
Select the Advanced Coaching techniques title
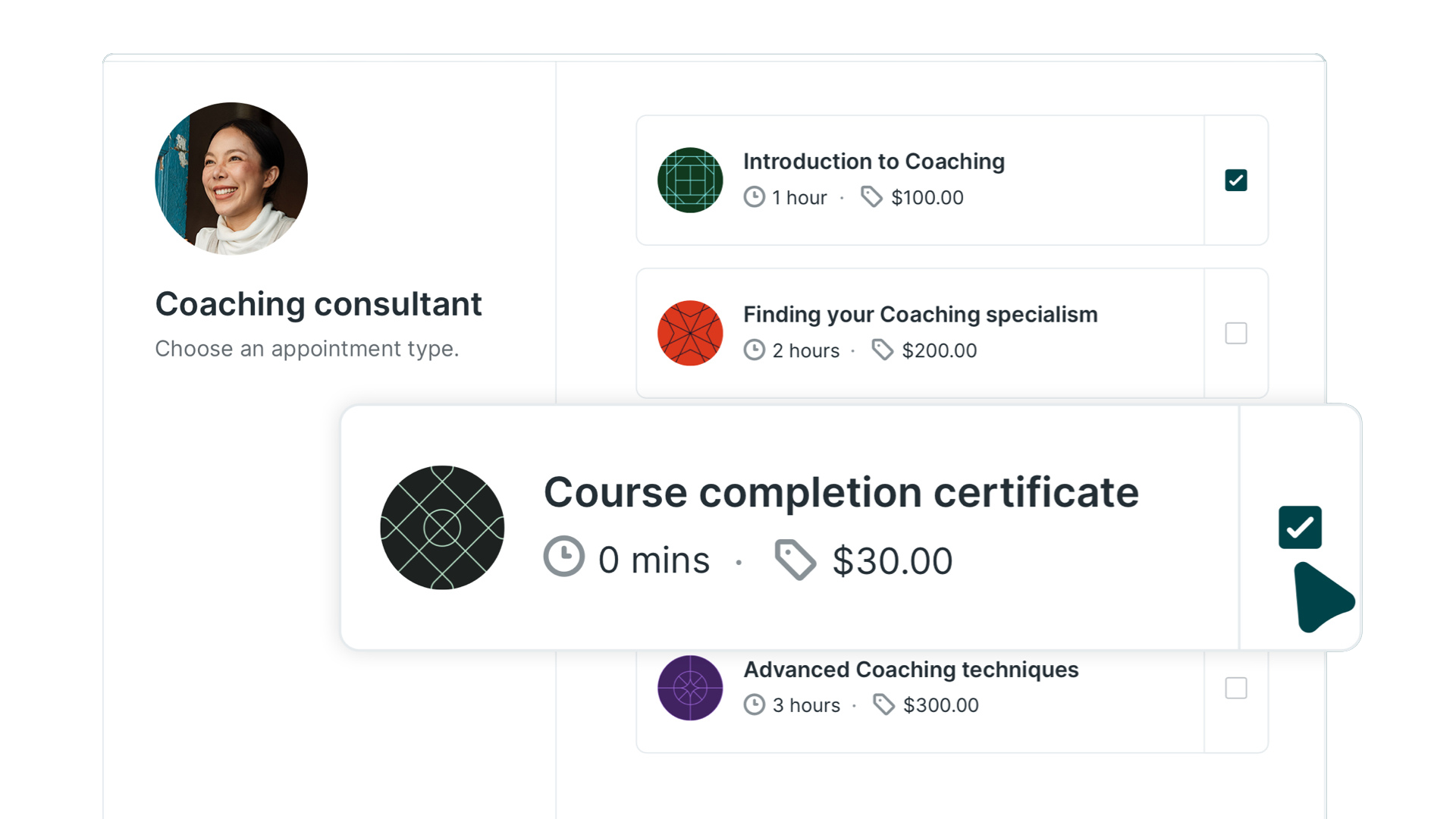tap(911, 670)
